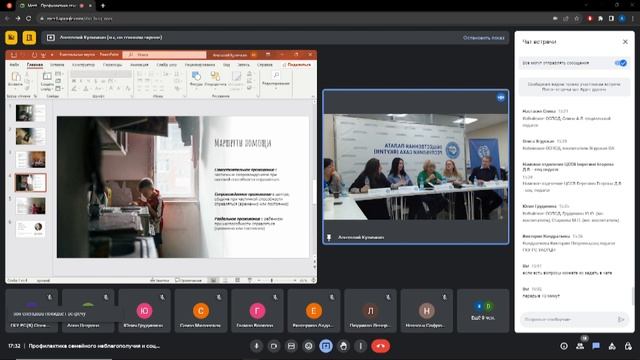Open the Рецензирование ribbon tab

coord(200,64)
